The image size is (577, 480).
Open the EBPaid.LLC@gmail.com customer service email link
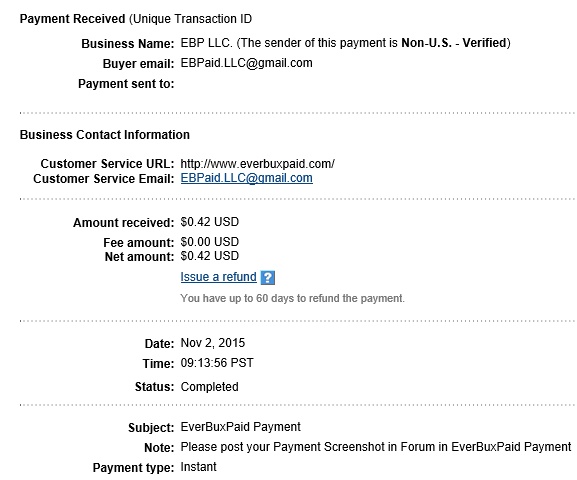tap(247, 178)
